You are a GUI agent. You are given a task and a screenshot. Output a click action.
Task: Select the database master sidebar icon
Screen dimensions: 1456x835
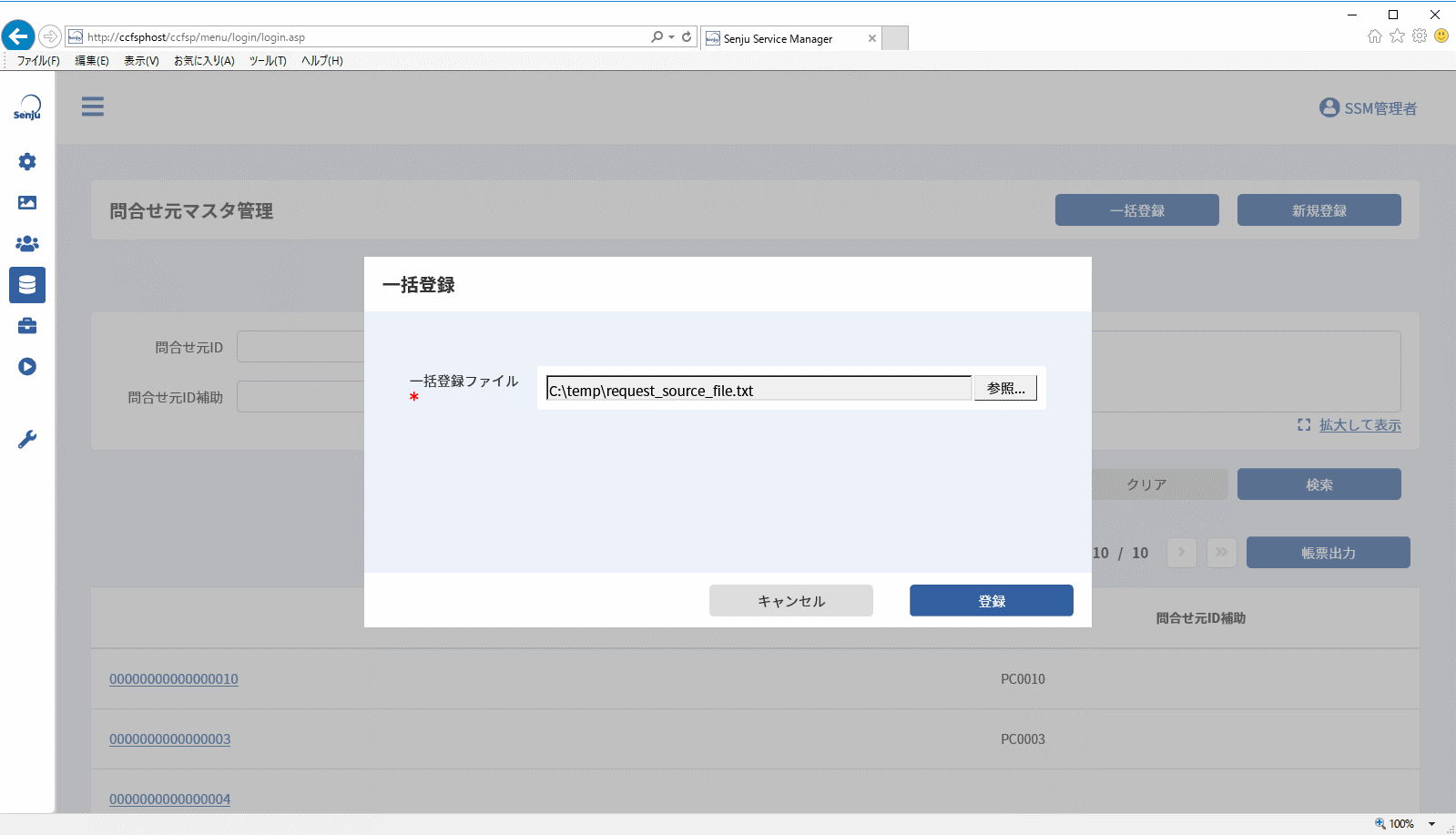click(27, 285)
